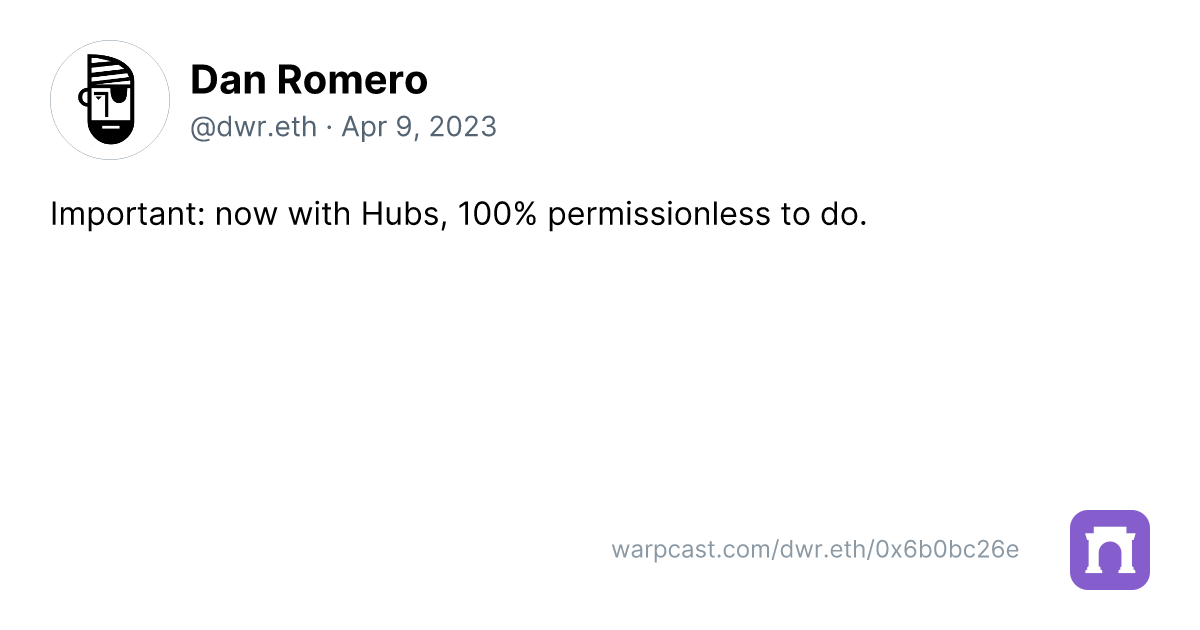Image resolution: width=1200 pixels, height=630 pixels.
Task: Click the @dwr.eth username handle
Action: coord(253,127)
